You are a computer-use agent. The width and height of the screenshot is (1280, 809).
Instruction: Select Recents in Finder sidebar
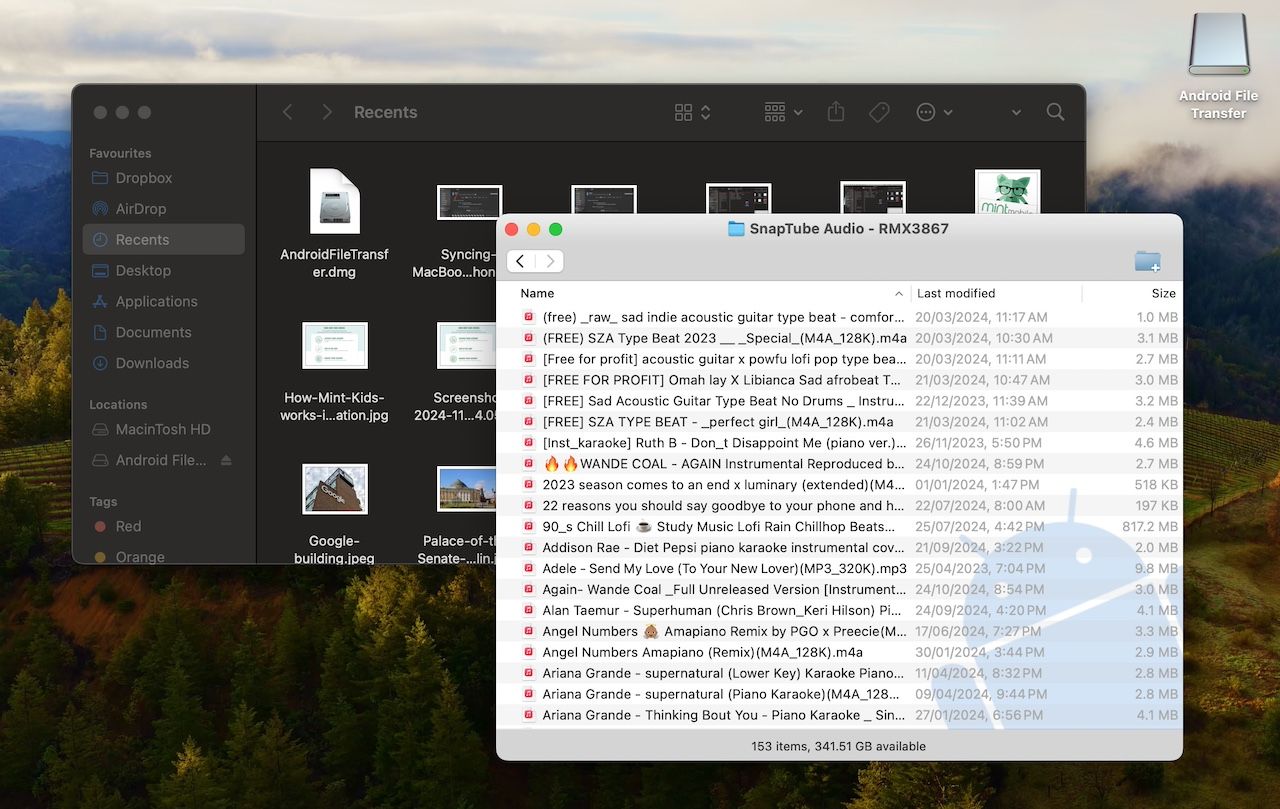164,240
